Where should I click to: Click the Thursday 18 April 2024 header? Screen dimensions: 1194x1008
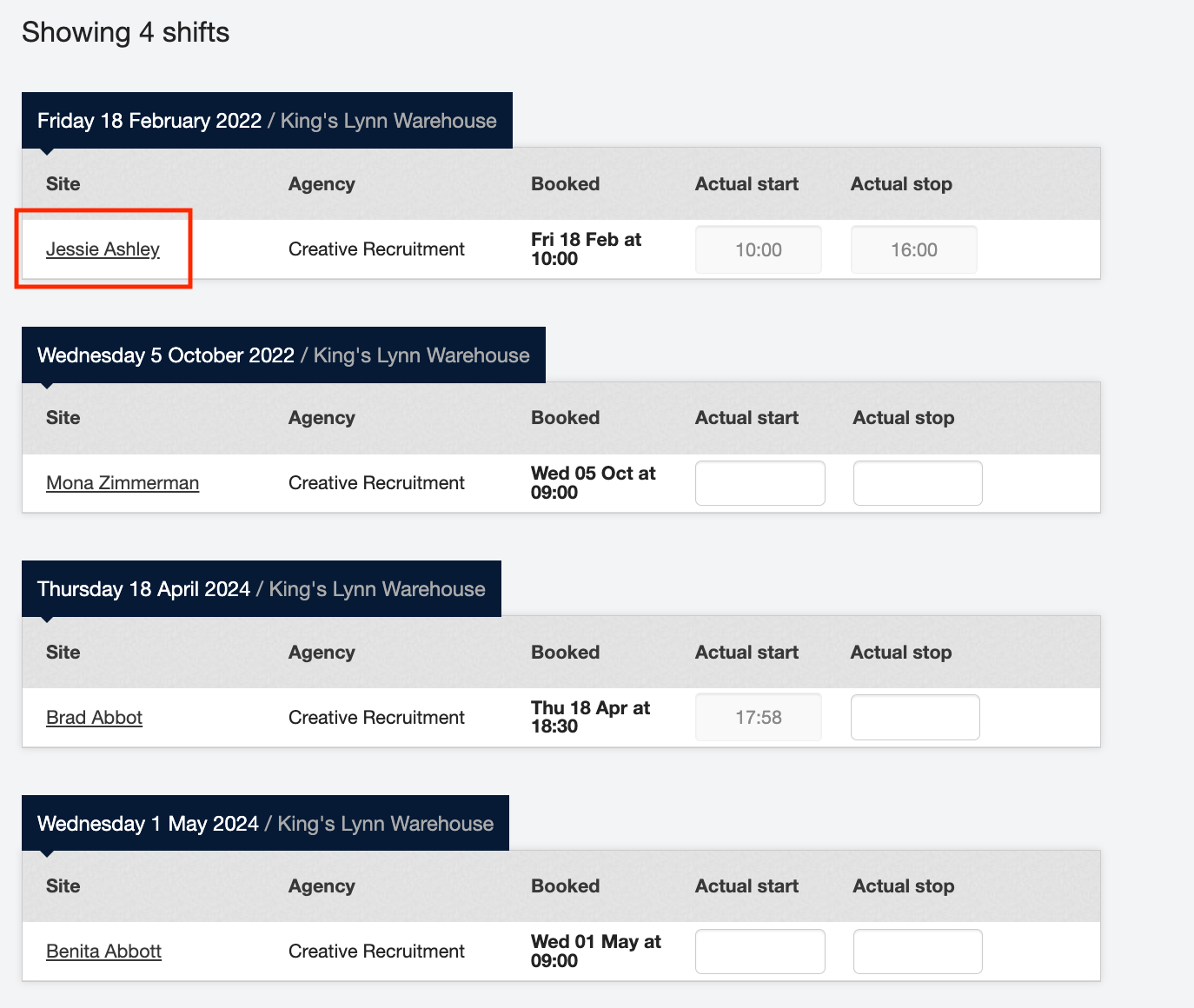(x=261, y=589)
